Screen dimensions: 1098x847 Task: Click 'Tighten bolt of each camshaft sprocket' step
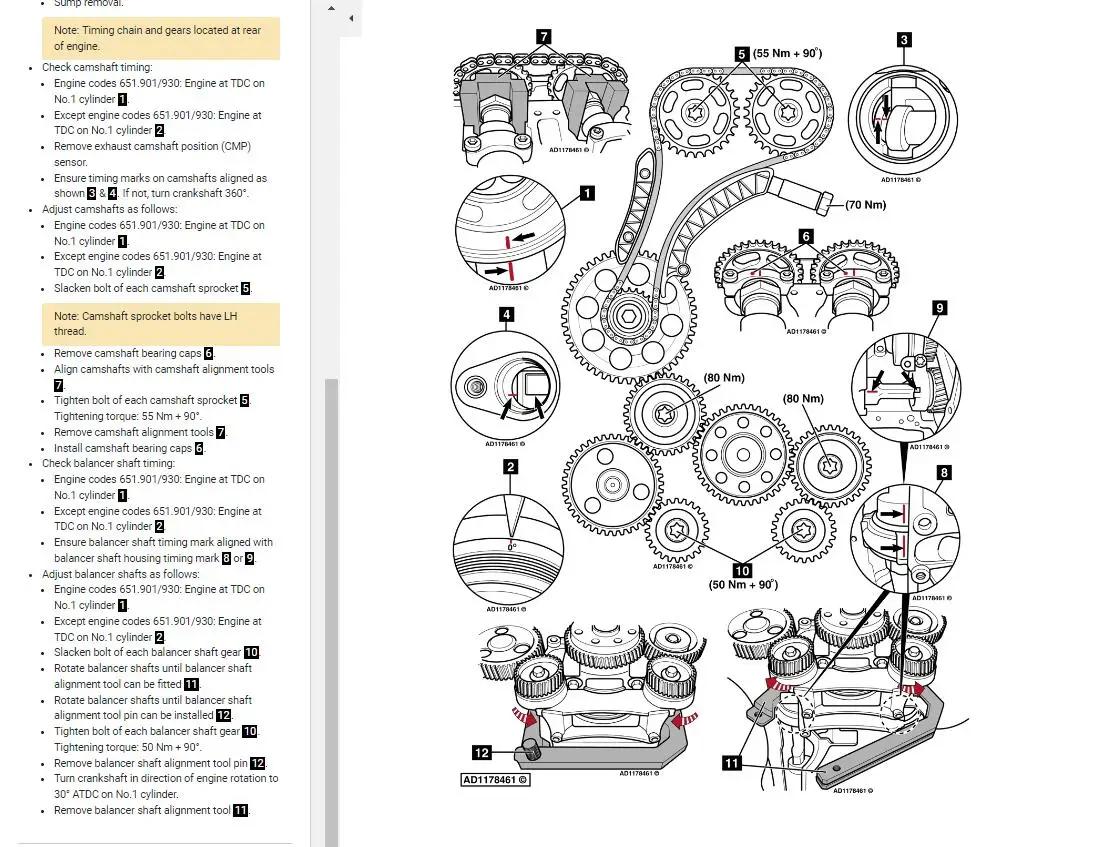153,400
